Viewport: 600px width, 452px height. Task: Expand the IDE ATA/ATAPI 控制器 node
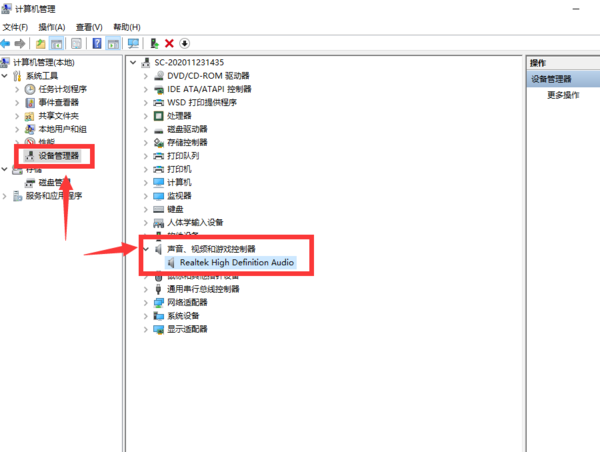click(x=145, y=89)
